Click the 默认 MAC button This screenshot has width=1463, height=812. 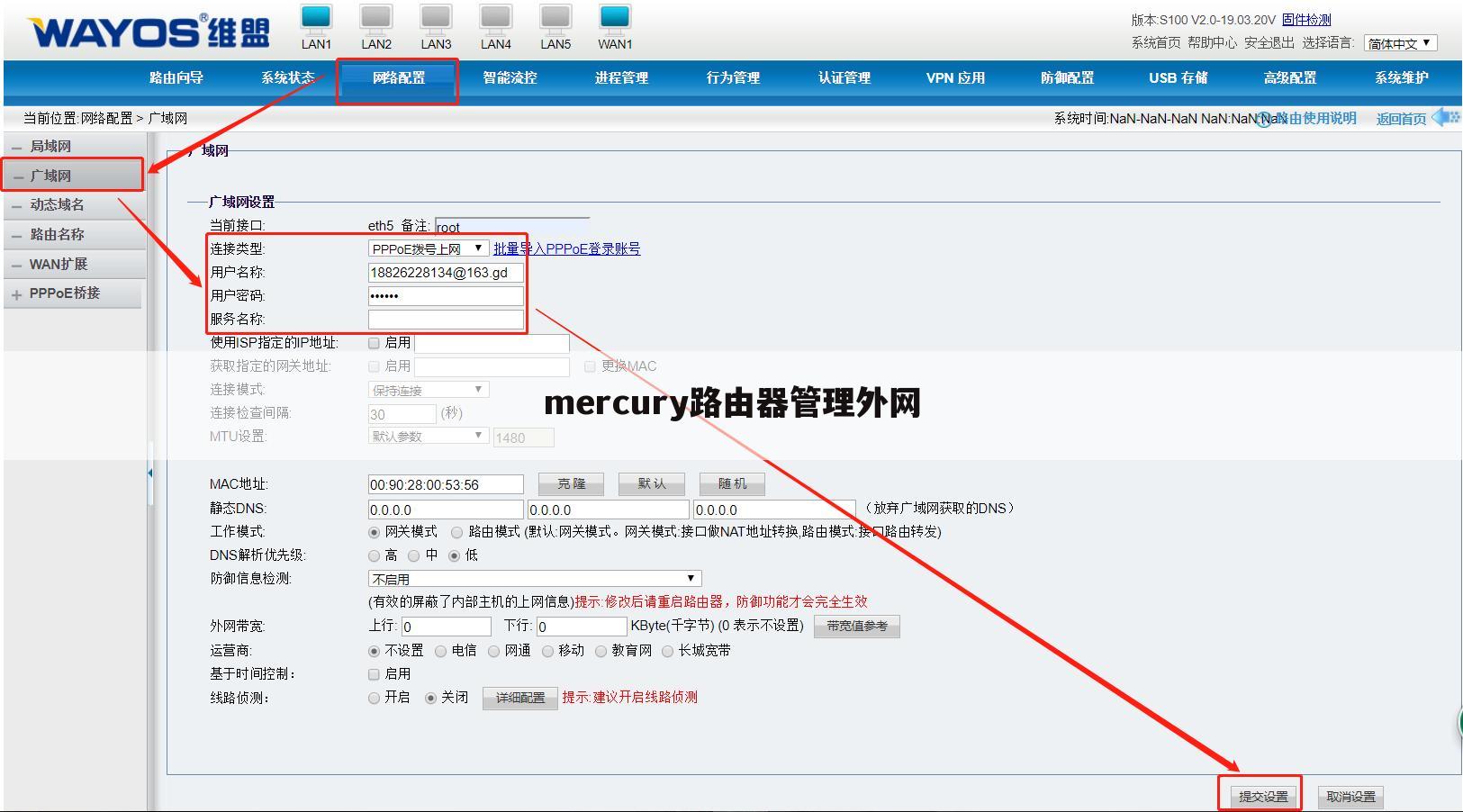pyautogui.click(x=652, y=484)
